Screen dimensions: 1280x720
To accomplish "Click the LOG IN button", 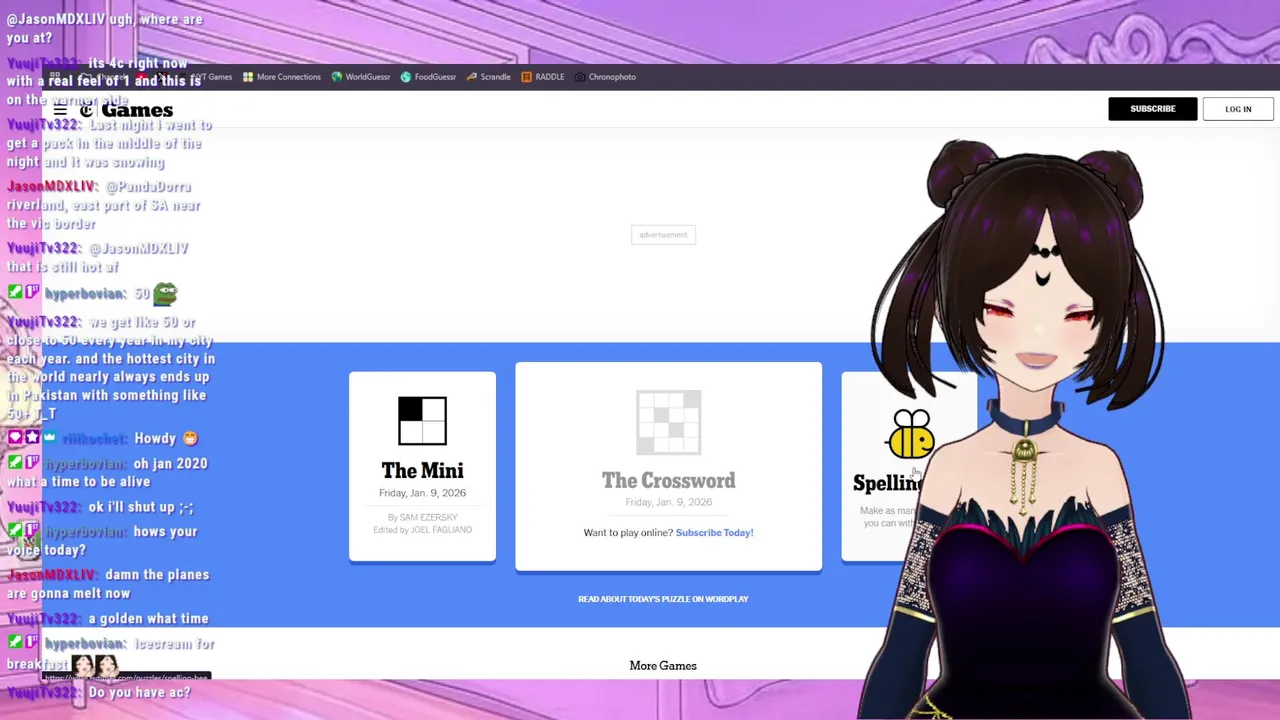I will click(x=1238, y=109).
